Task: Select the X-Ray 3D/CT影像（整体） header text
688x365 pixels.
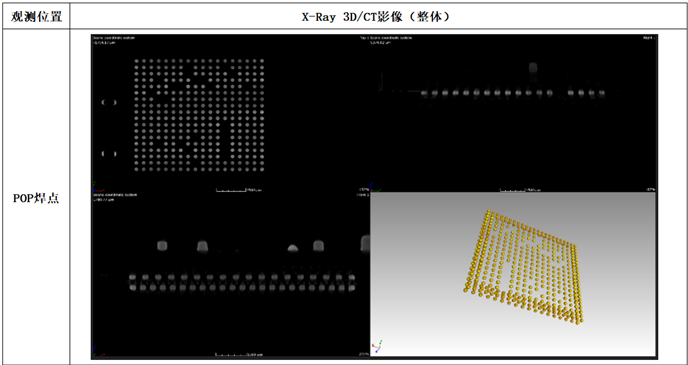Action: coord(375,17)
